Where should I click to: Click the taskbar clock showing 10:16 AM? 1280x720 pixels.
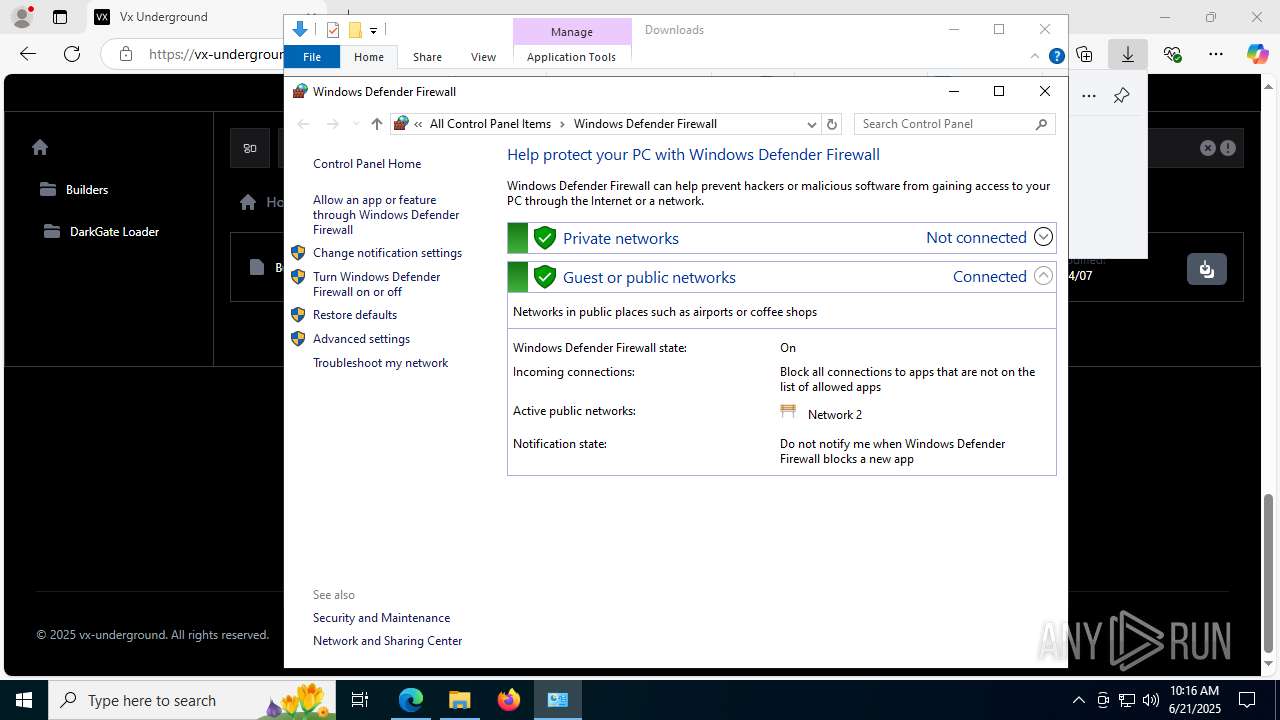[x=1194, y=700]
